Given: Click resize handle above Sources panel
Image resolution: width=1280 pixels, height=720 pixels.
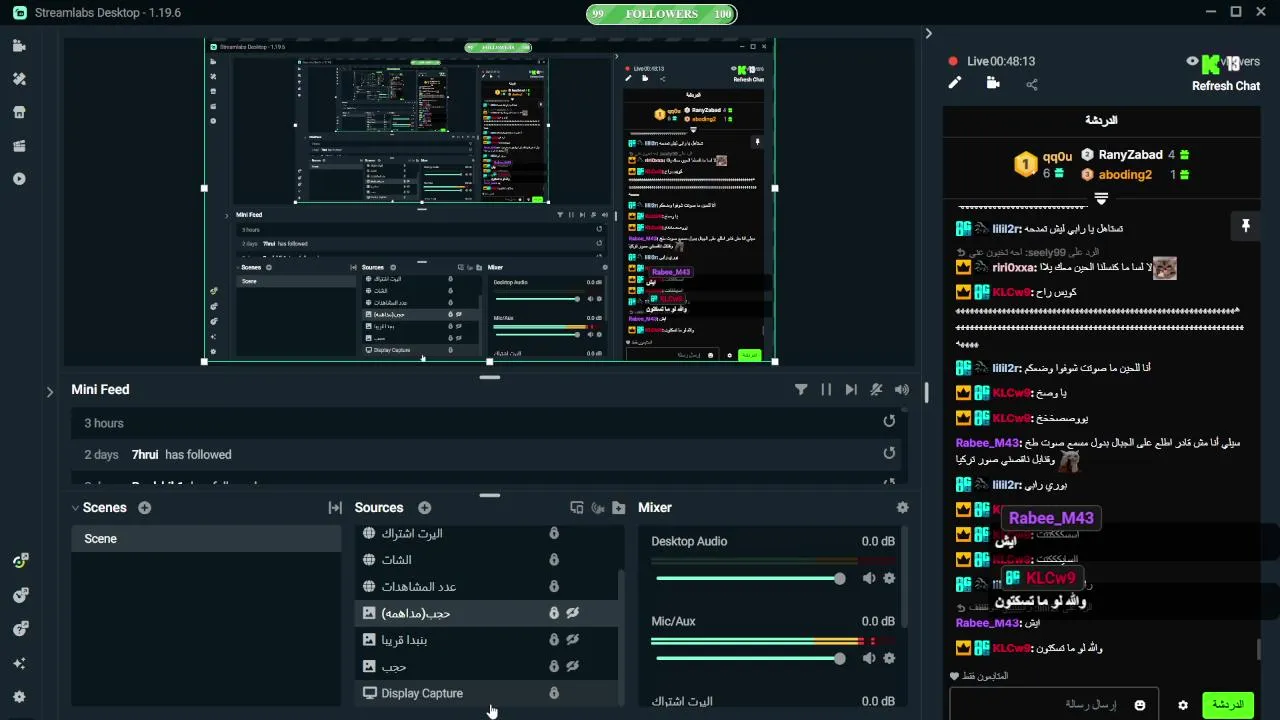Looking at the screenshot, I should pyautogui.click(x=490, y=495).
